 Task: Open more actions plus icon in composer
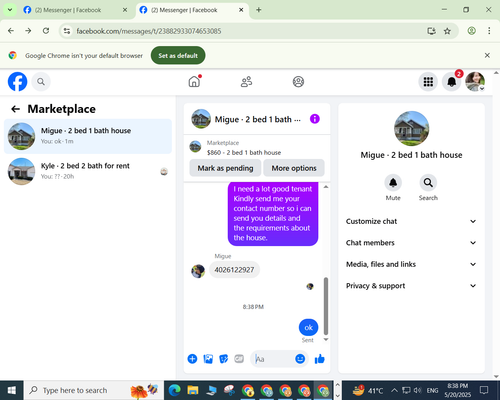coord(192,359)
